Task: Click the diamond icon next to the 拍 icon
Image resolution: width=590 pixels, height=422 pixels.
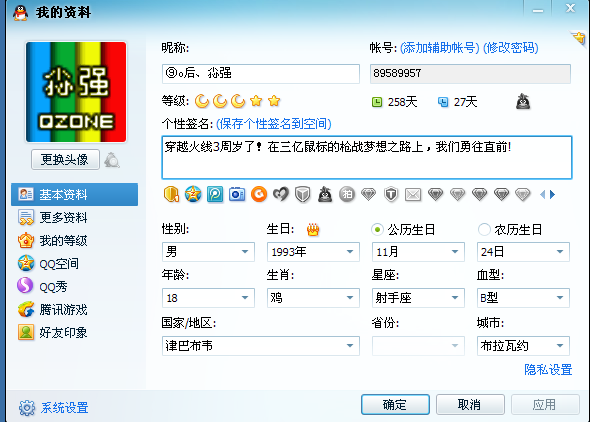Action: click(x=368, y=194)
